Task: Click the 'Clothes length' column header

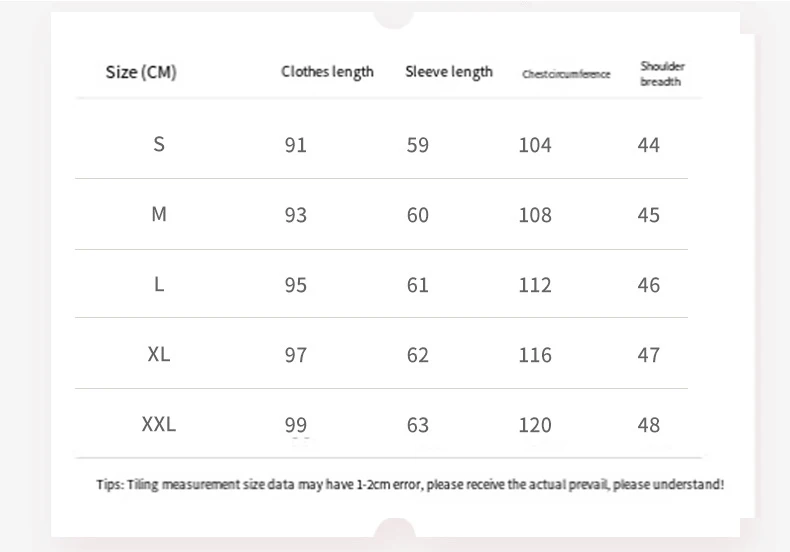Action: click(327, 71)
